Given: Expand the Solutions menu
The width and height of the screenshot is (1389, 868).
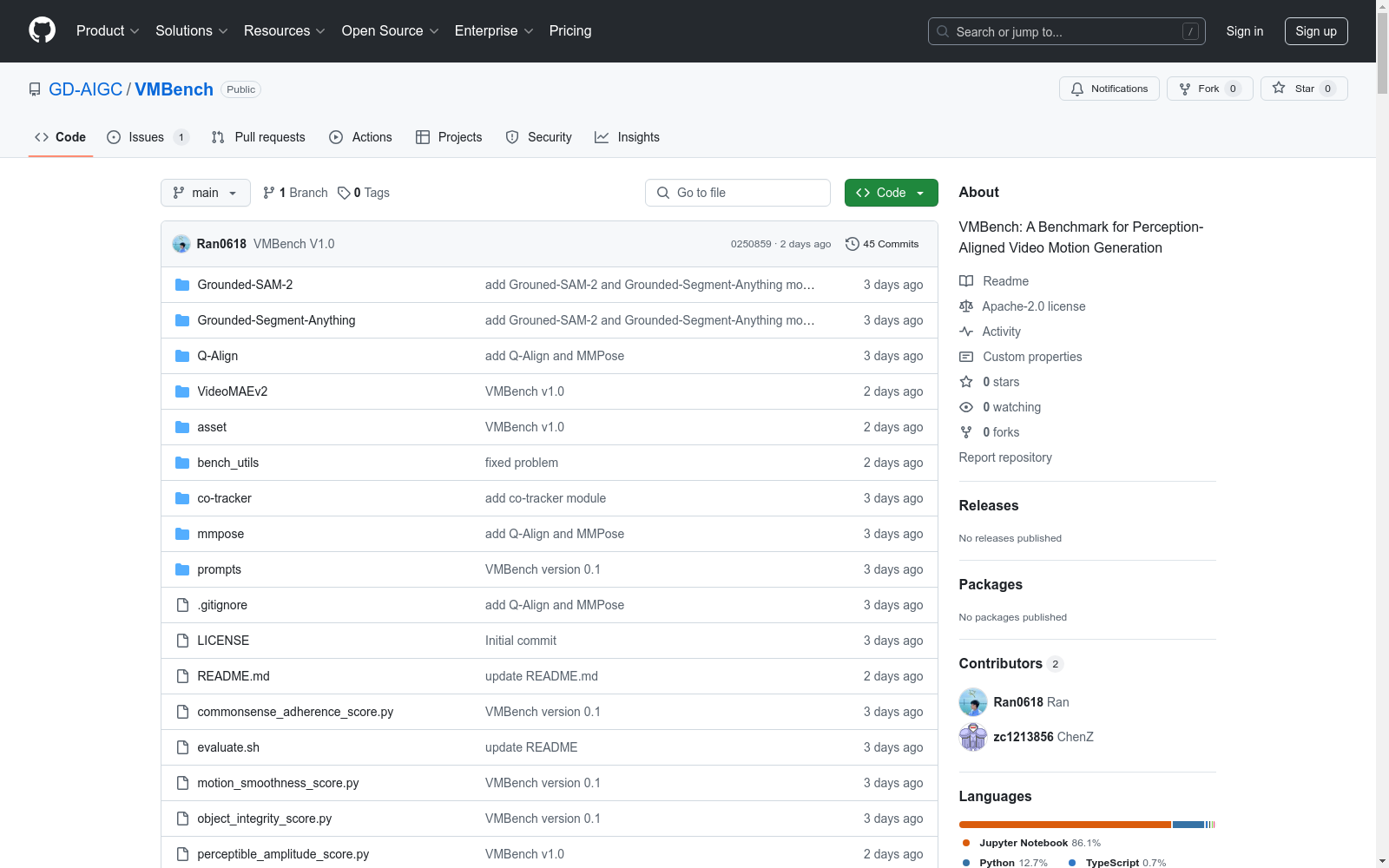Looking at the screenshot, I should [x=192, y=31].
